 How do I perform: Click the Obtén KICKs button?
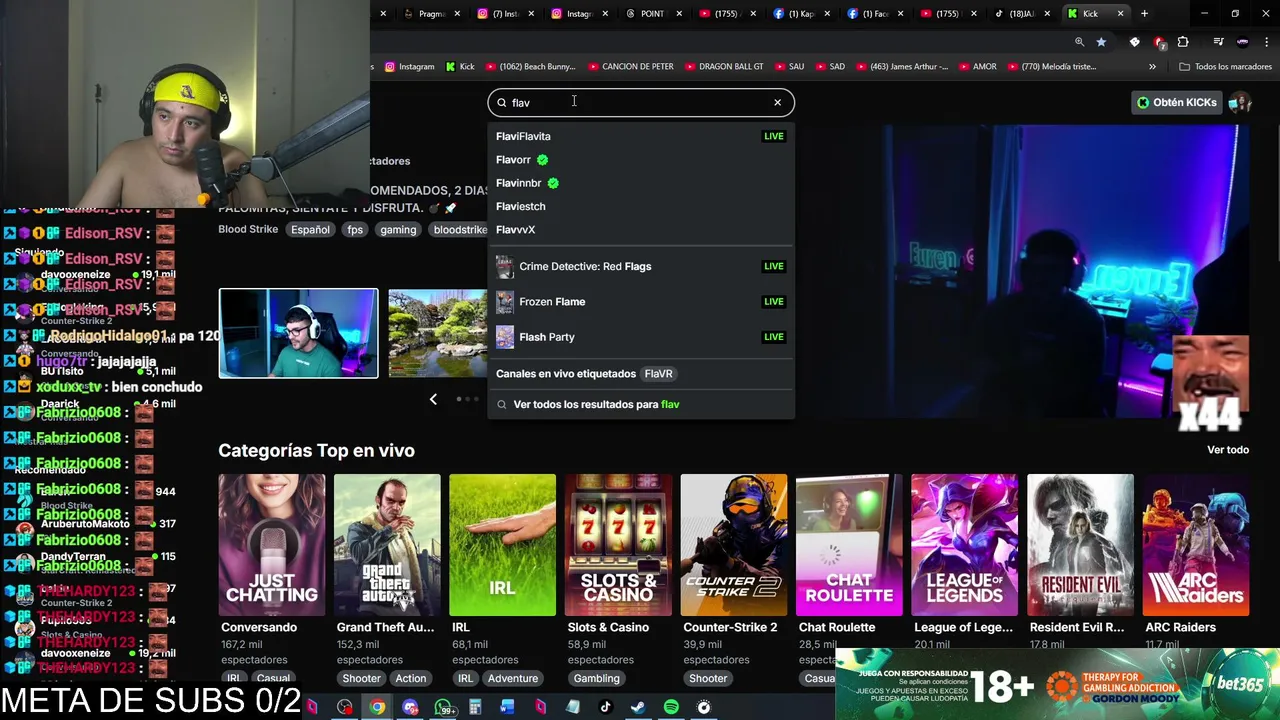click(x=1176, y=102)
